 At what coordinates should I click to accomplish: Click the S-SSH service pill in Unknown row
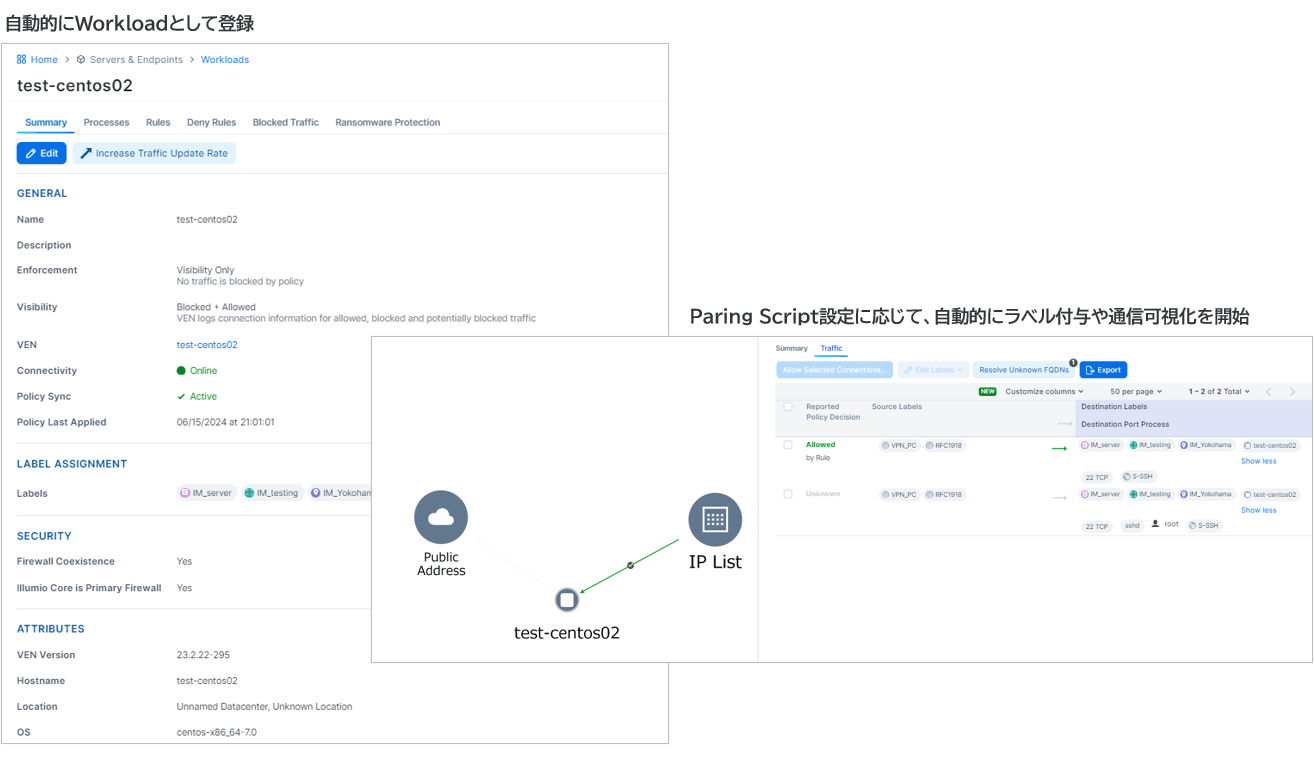1204,525
